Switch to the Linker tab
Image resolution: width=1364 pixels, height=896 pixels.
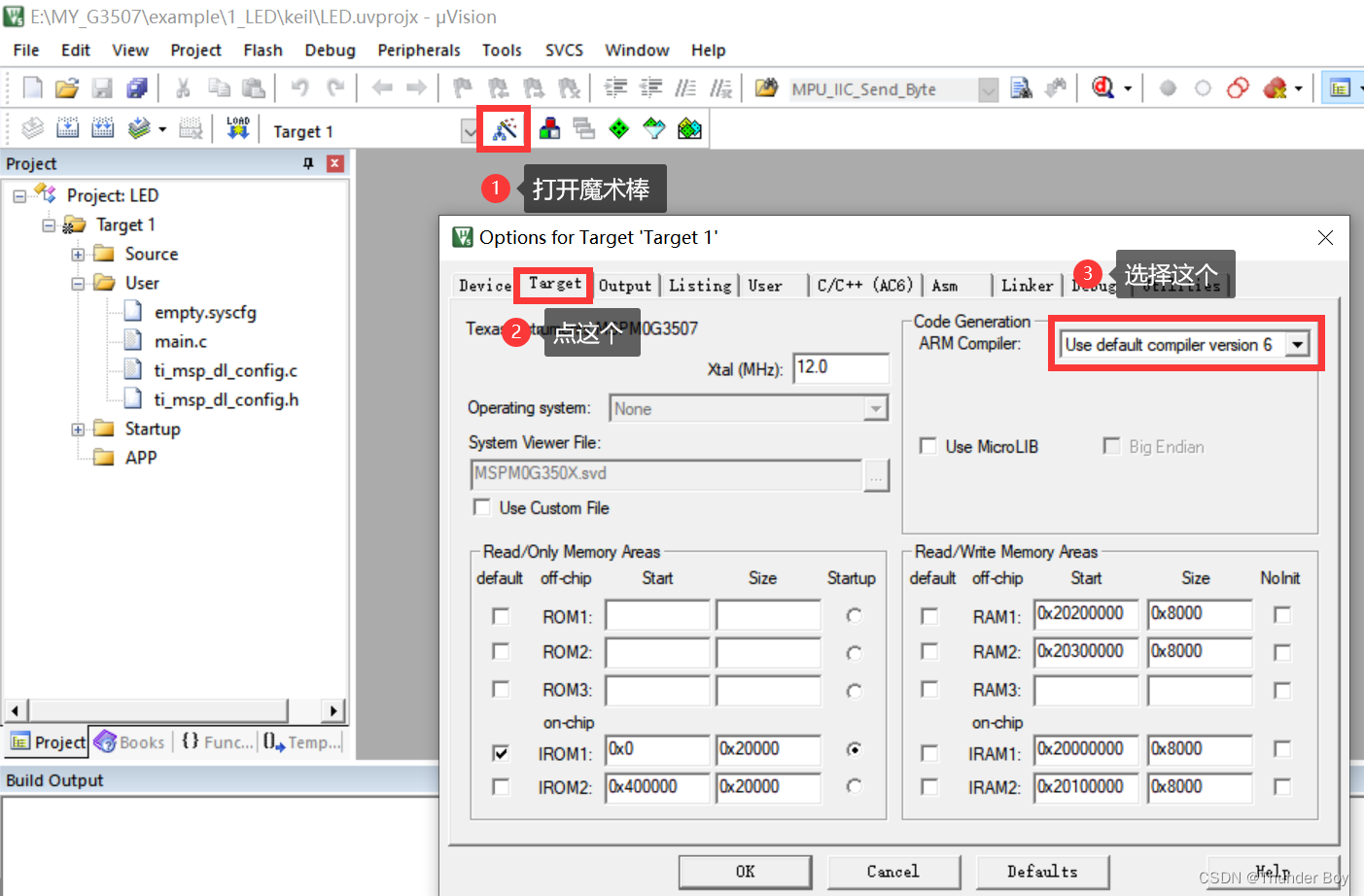coord(1028,285)
